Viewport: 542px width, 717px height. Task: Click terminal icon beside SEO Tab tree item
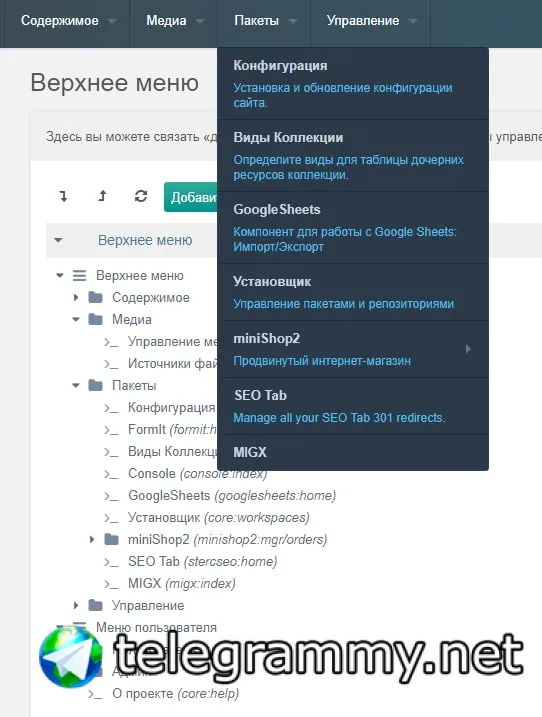tap(111, 562)
